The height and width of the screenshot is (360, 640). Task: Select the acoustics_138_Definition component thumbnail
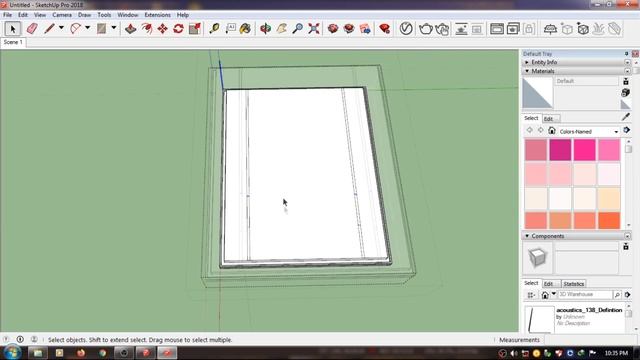click(x=540, y=319)
